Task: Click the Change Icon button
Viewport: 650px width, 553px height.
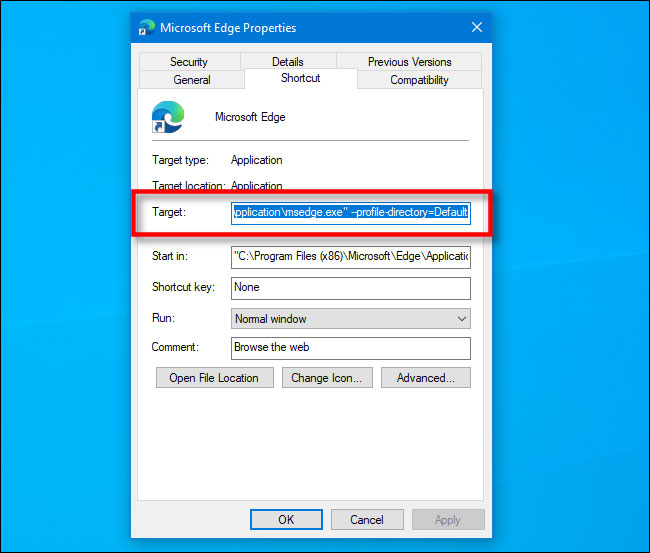Action: [x=327, y=378]
